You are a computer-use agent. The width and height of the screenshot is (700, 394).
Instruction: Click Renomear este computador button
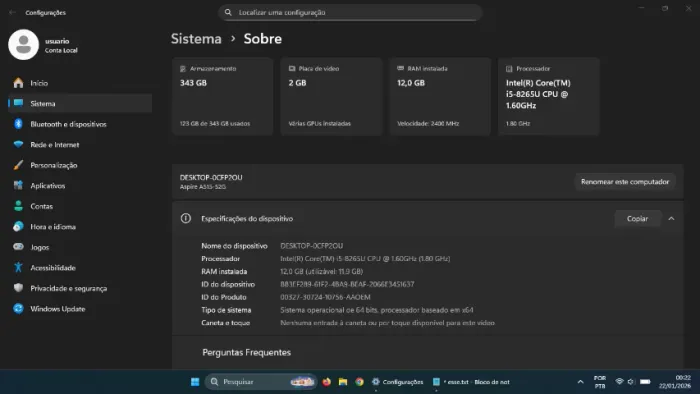click(x=625, y=182)
